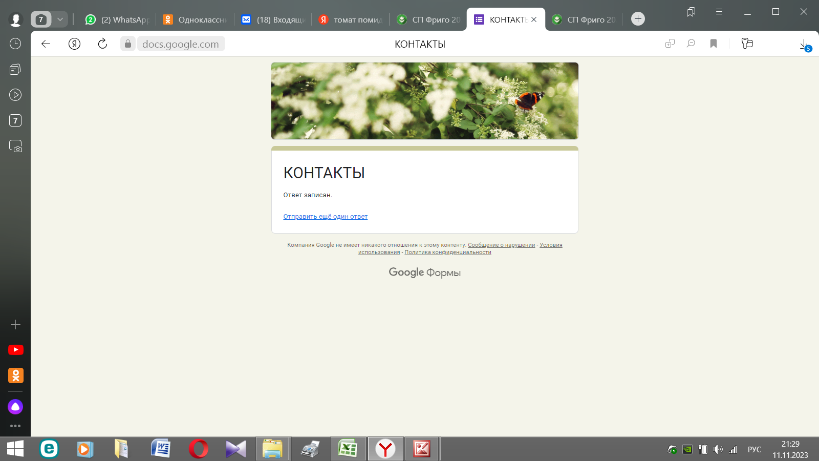Image resolution: width=819 pixels, height=461 pixels.
Task: Open the browser hamburger menu
Action: [x=719, y=11]
